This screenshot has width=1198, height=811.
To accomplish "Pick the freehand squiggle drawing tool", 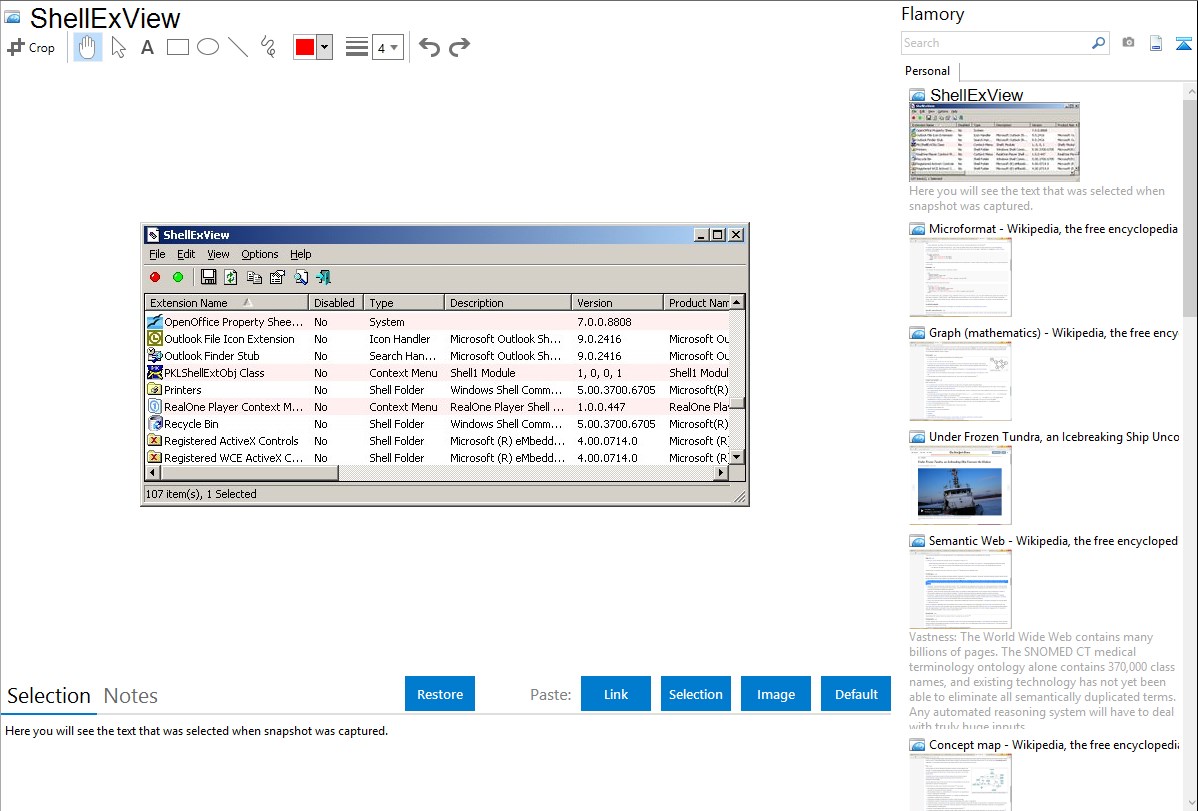I will 268,47.
